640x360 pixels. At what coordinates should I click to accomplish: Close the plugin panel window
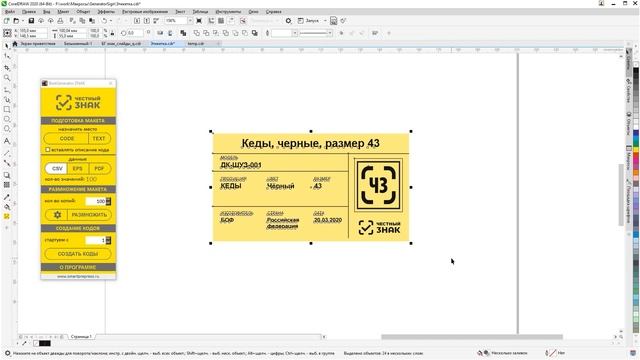pyautogui.click(x=111, y=83)
